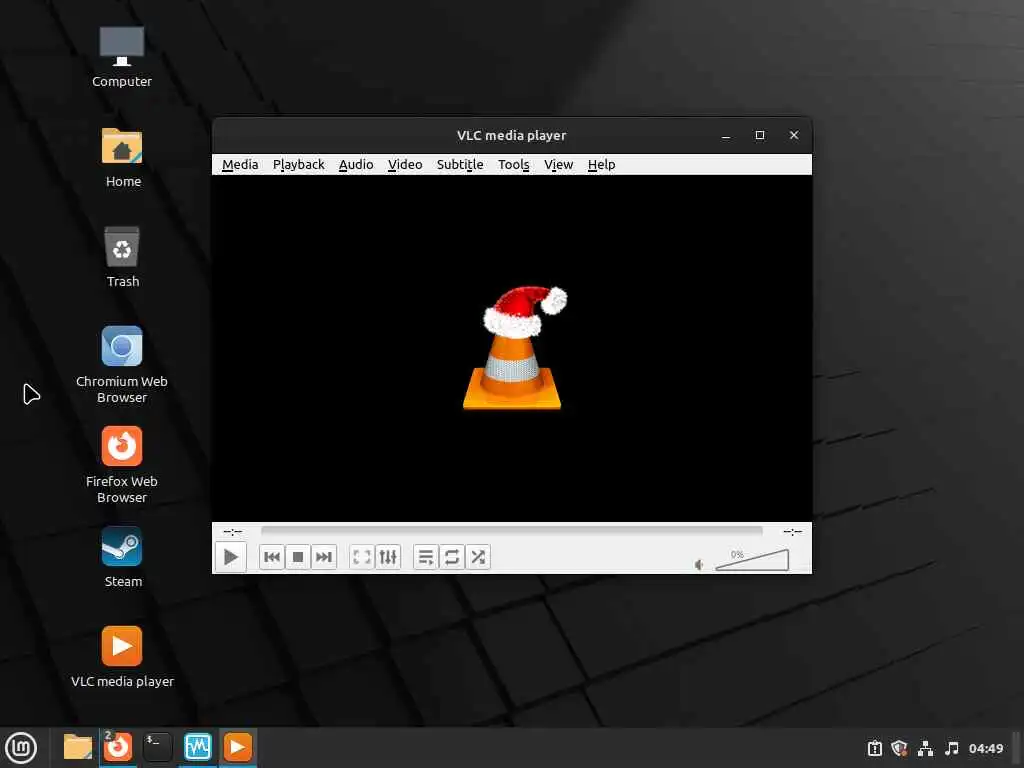Select the Chromium Web Browser desktop icon
1024x768 pixels.
click(x=122, y=365)
